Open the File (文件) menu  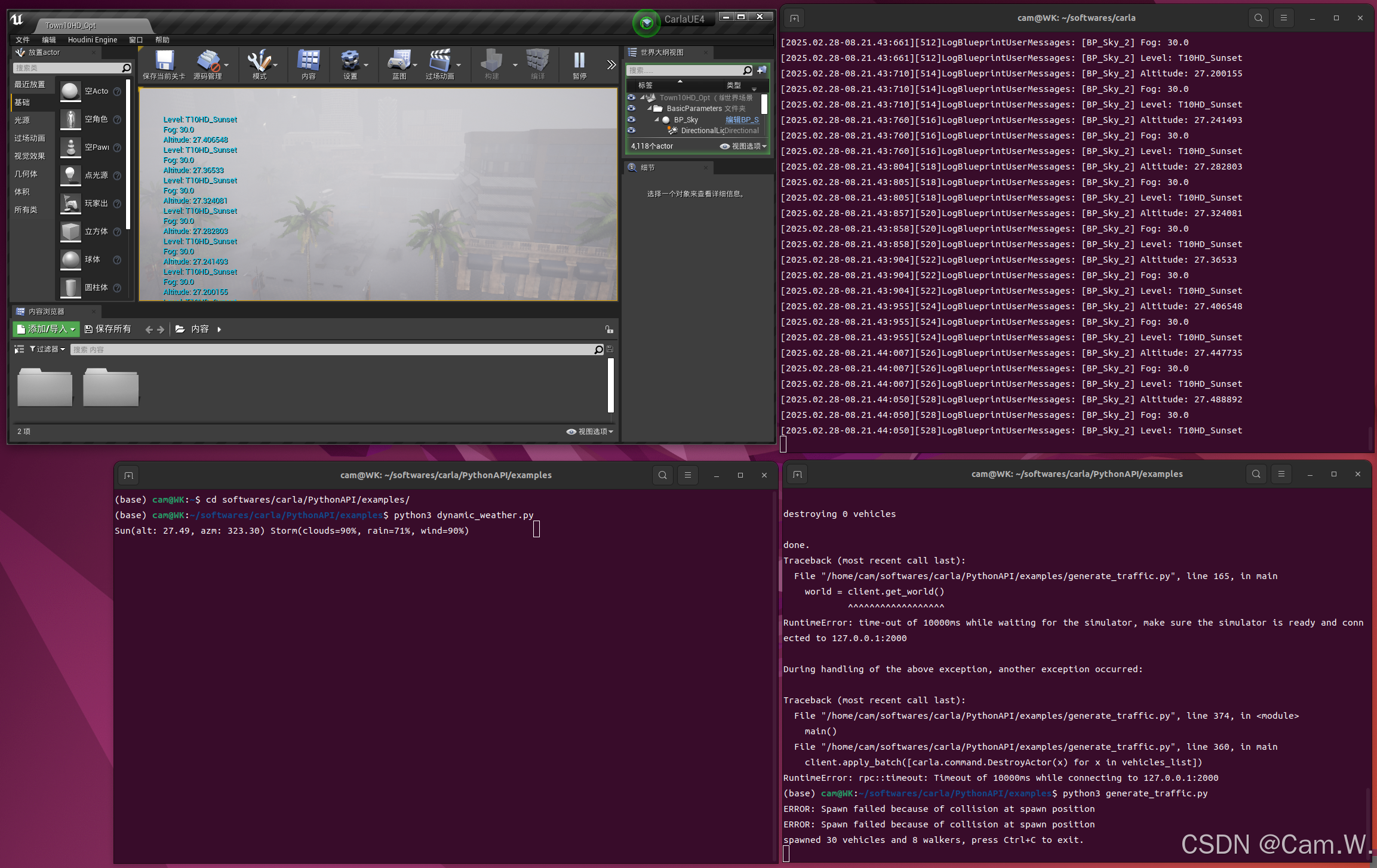[23, 40]
